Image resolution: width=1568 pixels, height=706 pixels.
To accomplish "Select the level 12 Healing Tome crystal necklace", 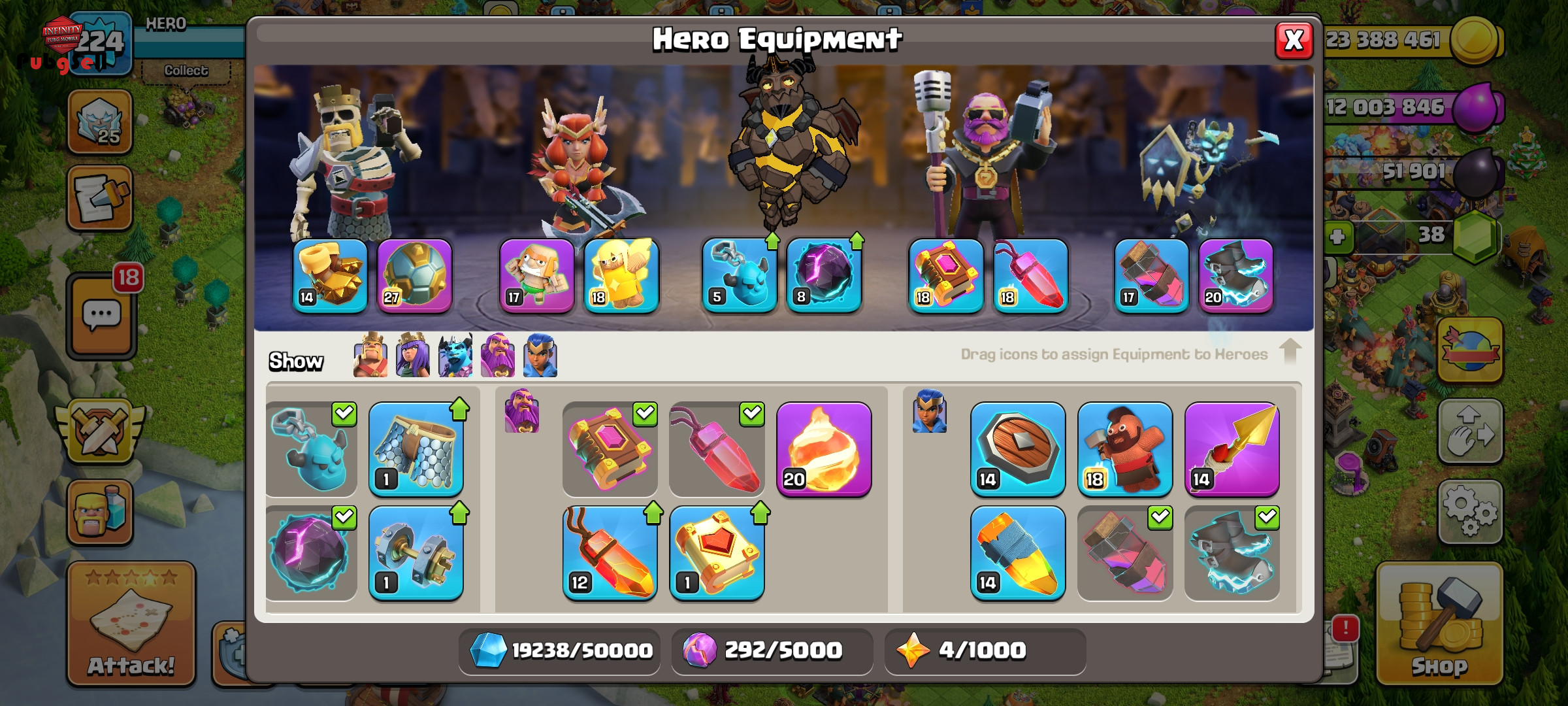I will click(610, 553).
